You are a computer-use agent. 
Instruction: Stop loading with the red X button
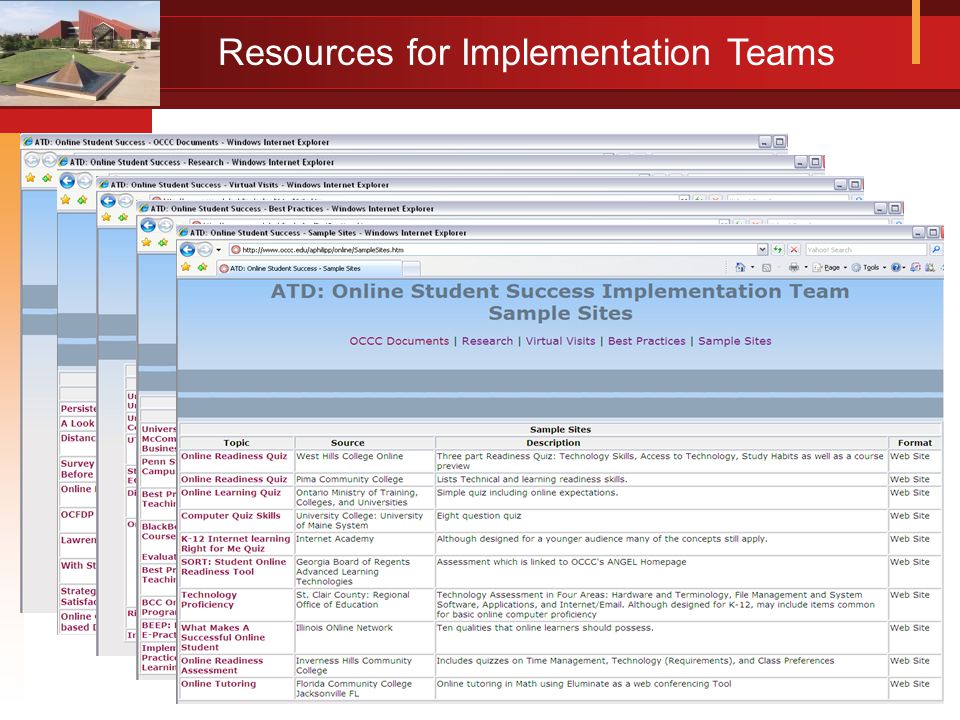793,250
